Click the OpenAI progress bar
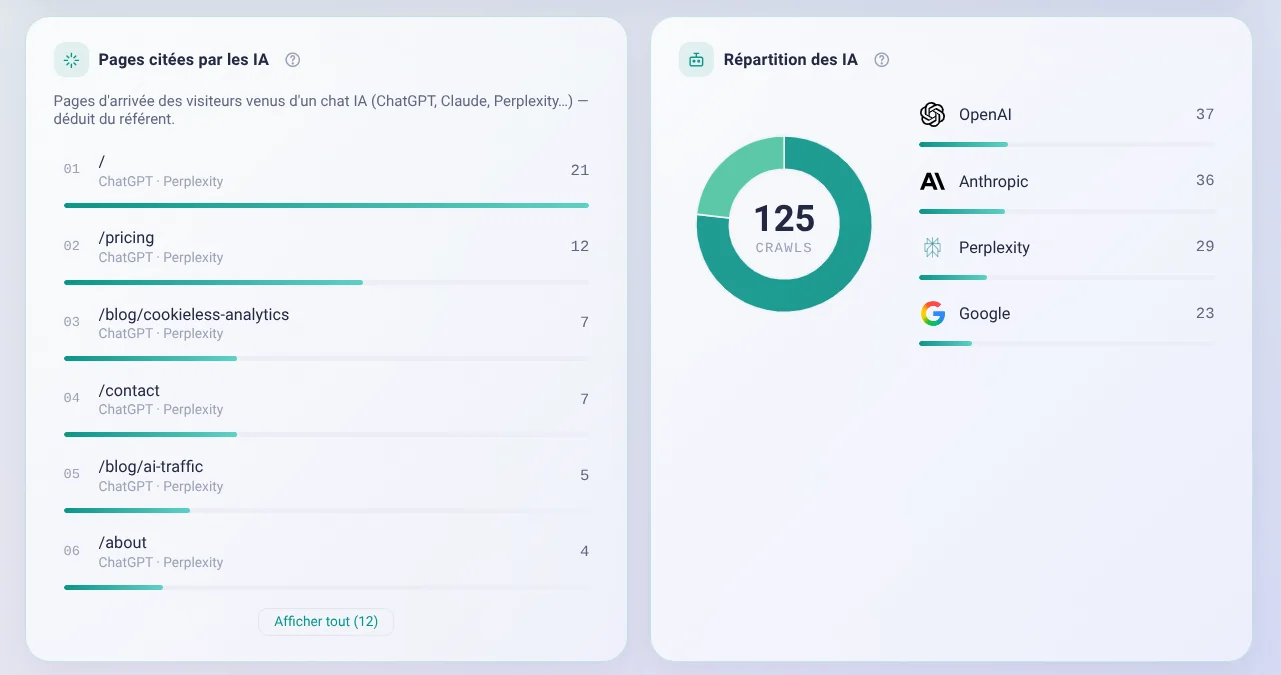Viewport: 1281px width, 675px height. (1066, 144)
